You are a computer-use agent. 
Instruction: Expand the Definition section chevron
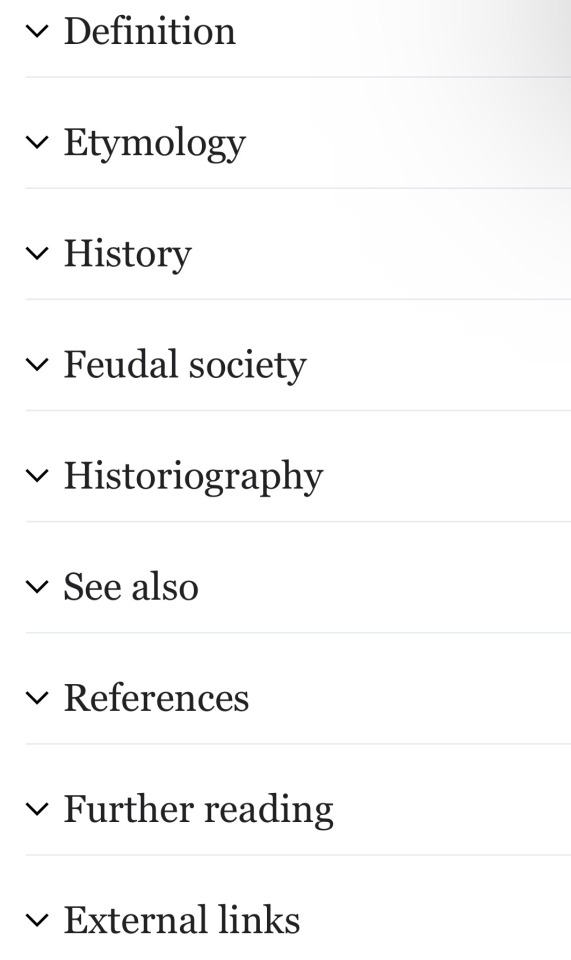pos(37,31)
